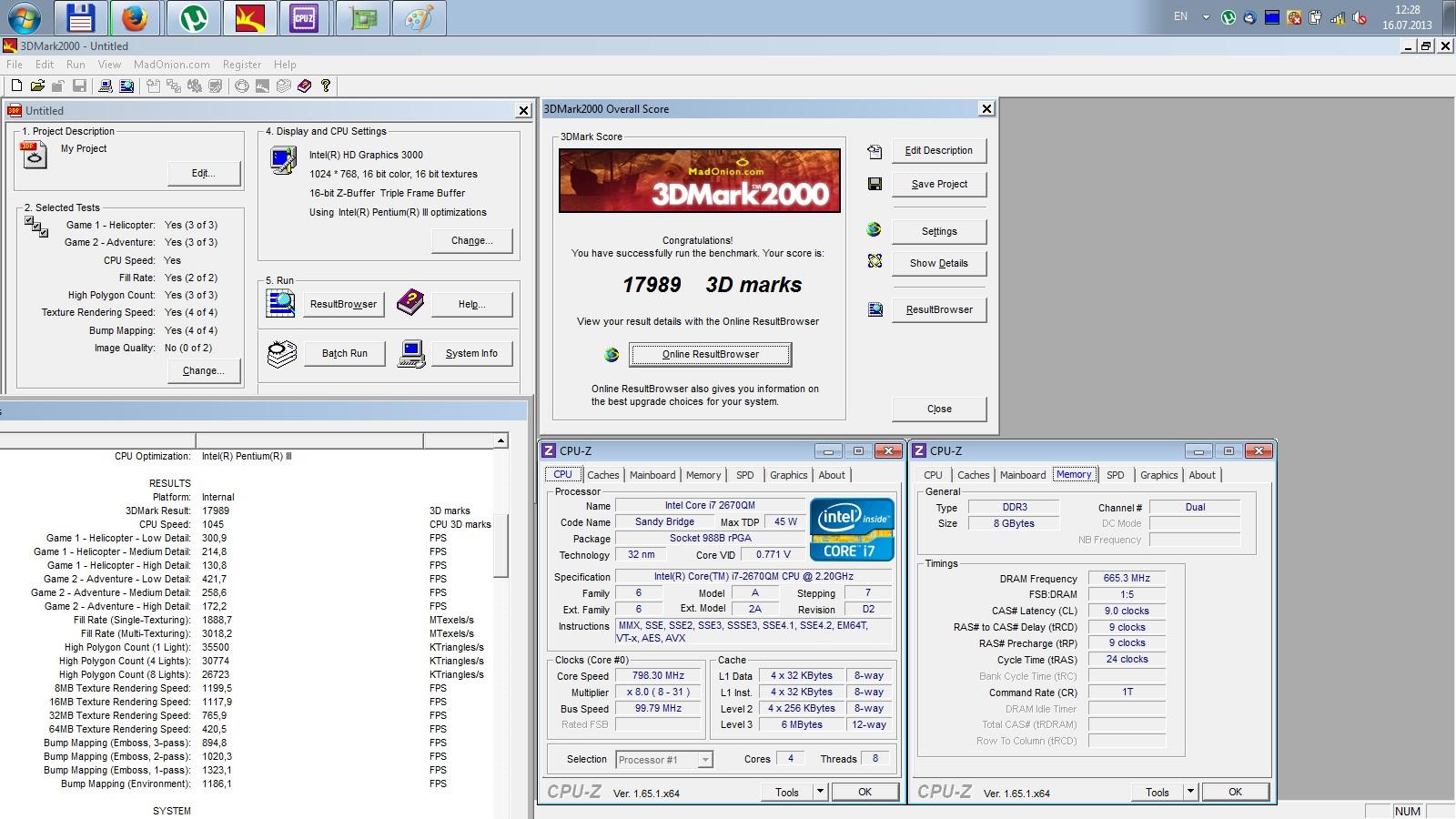Viewport: 1456px width, 819px height.
Task: Click the computer icon next to System Info
Action: [411, 353]
